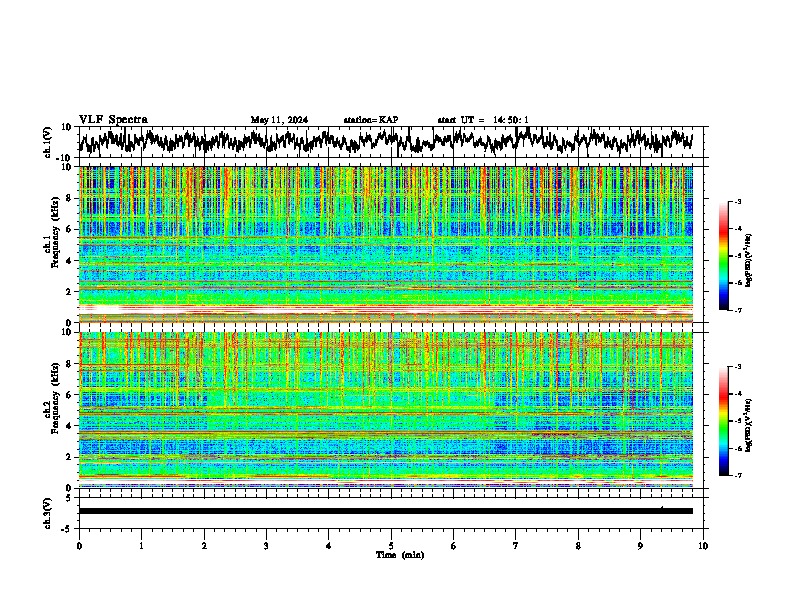Select the ch.2 colorbar 'log(PSD)' label
792x612 pixels.
tap(748, 425)
